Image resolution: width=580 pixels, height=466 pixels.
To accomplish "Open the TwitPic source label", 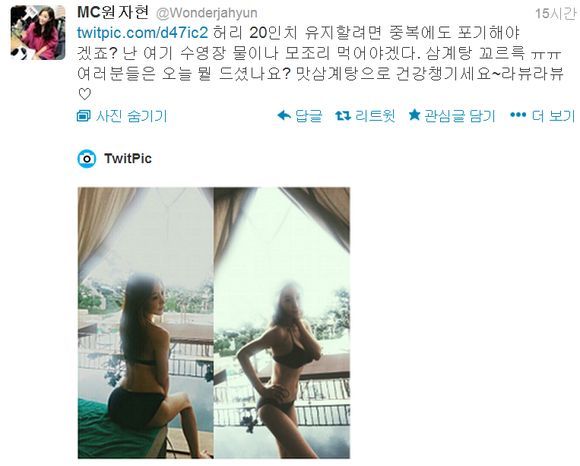I will [x=128, y=159].
